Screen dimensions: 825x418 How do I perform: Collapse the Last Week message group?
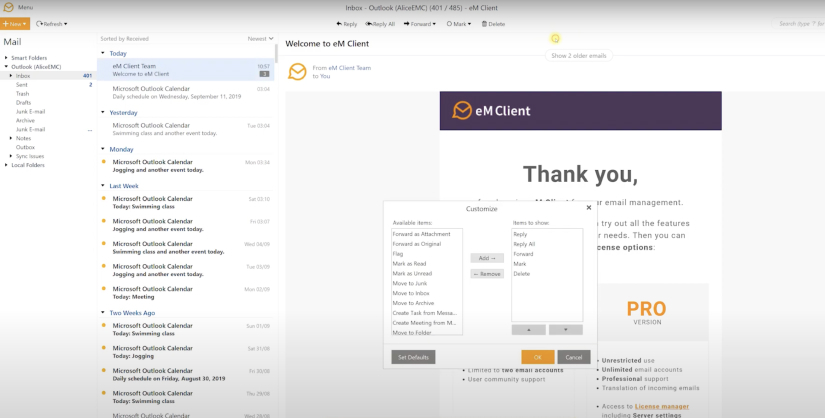(x=103, y=186)
